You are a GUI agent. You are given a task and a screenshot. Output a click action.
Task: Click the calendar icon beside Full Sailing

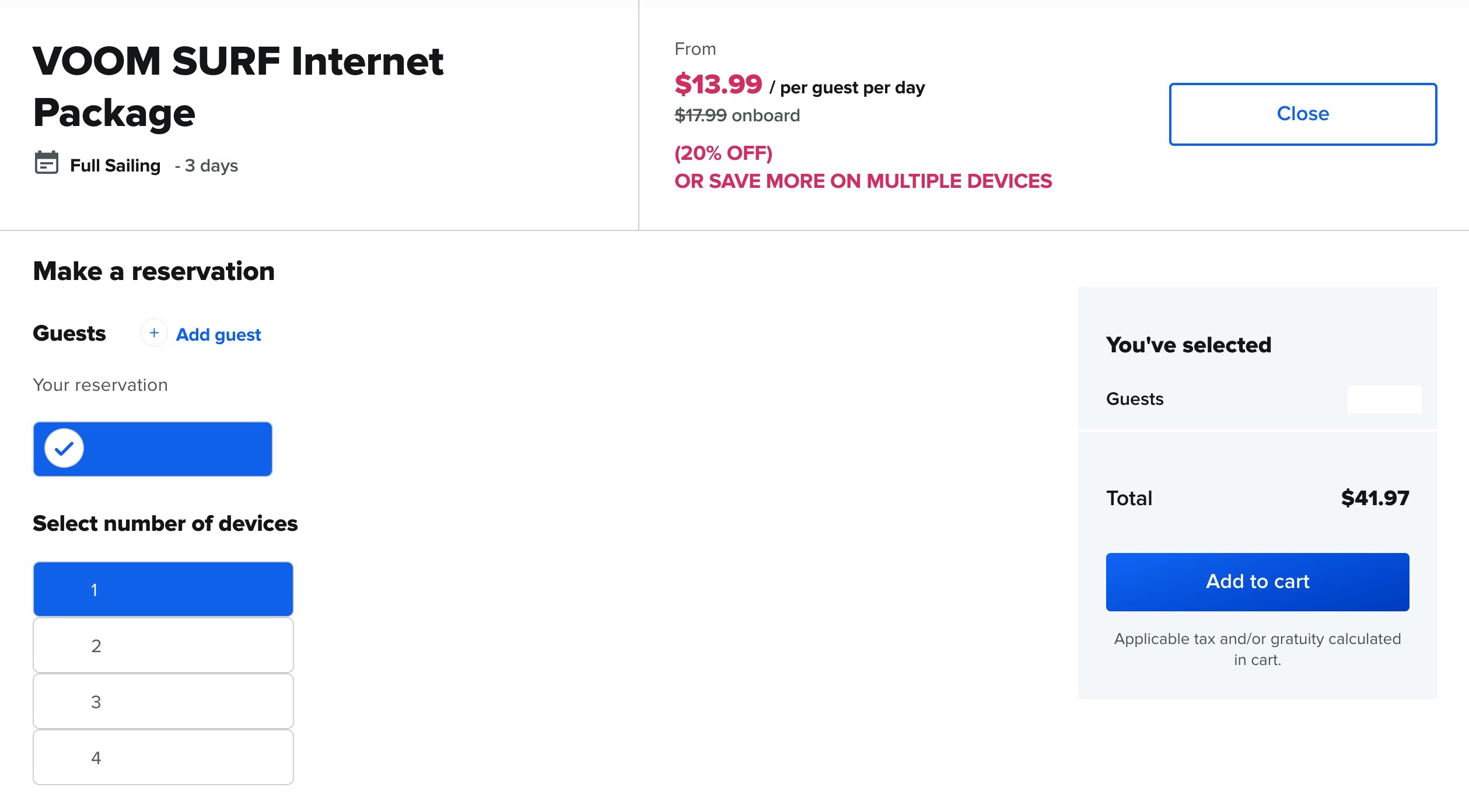click(x=47, y=163)
